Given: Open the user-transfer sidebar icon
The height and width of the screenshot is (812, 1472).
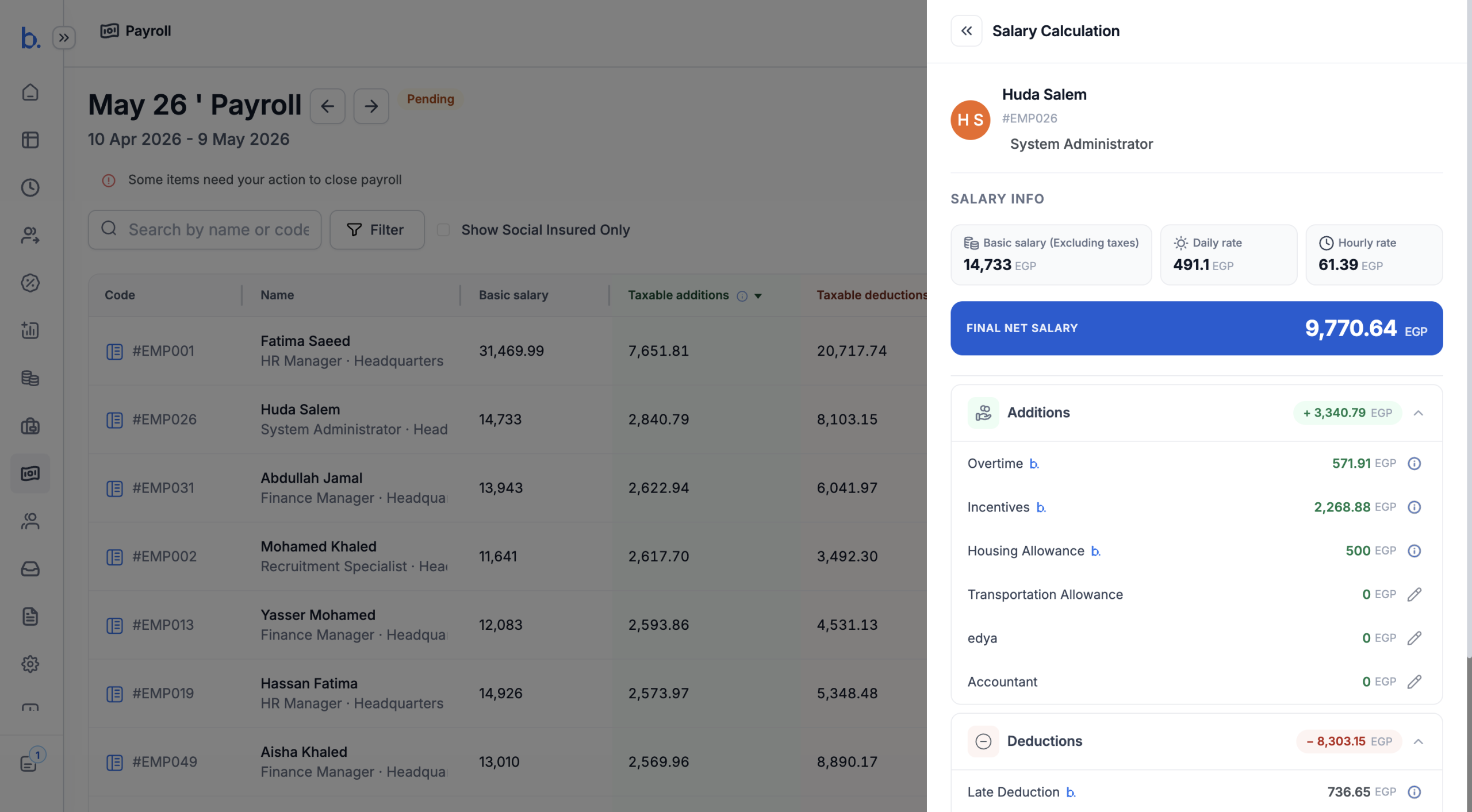Looking at the screenshot, I should (x=30, y=235).
